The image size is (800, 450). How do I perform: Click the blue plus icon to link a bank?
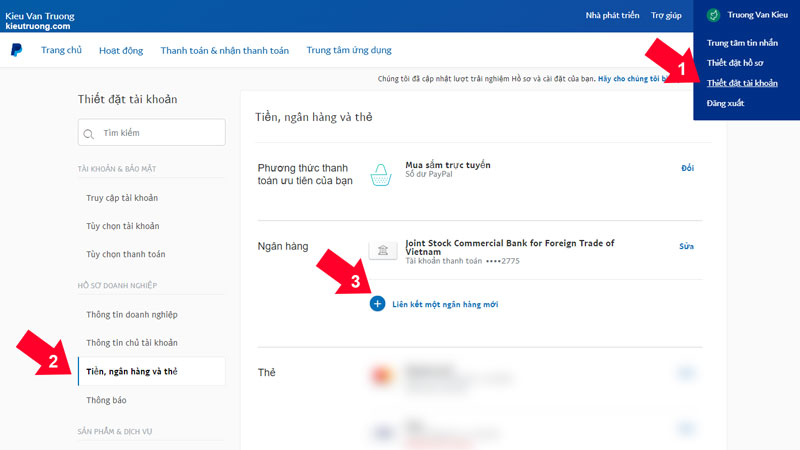pyautogui.click(x=378, y=304)
